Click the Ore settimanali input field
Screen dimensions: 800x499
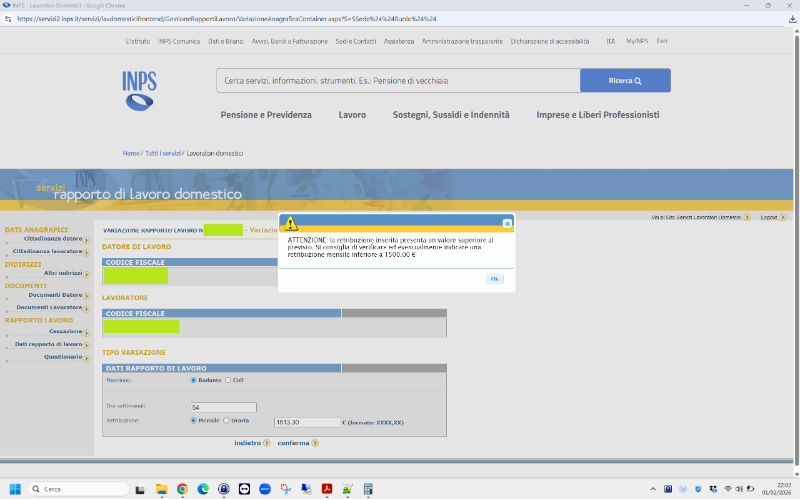point(223,407)
